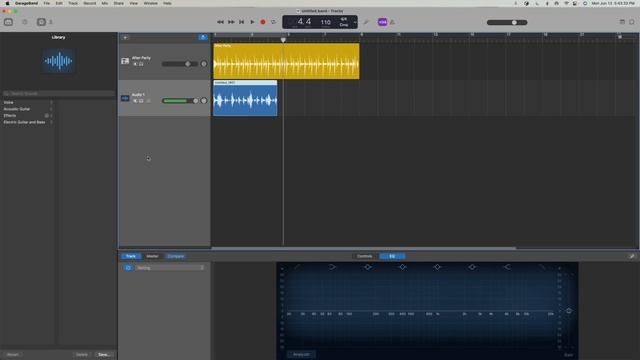This screenshot has width=640, height=360.
Task: Toggle the EQ power button
Action: pos(128,268)
